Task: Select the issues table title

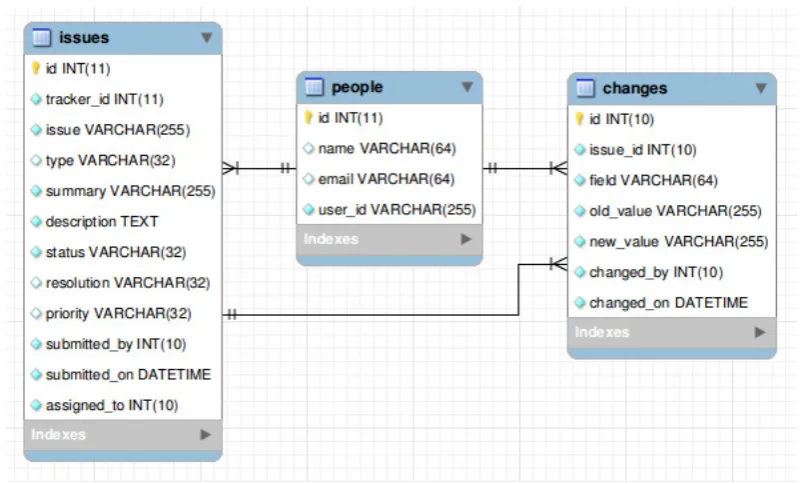Action: coord(84,37)
